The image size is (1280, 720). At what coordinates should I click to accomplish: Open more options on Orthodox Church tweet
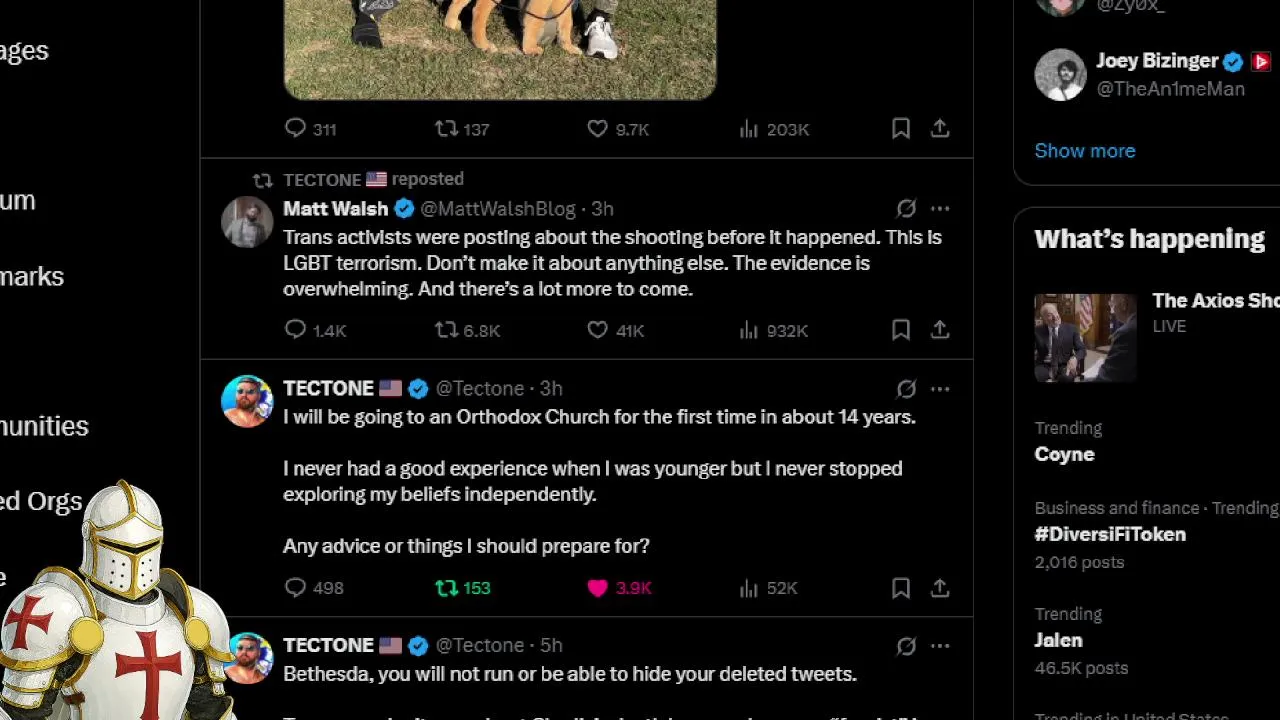[940, 389]
